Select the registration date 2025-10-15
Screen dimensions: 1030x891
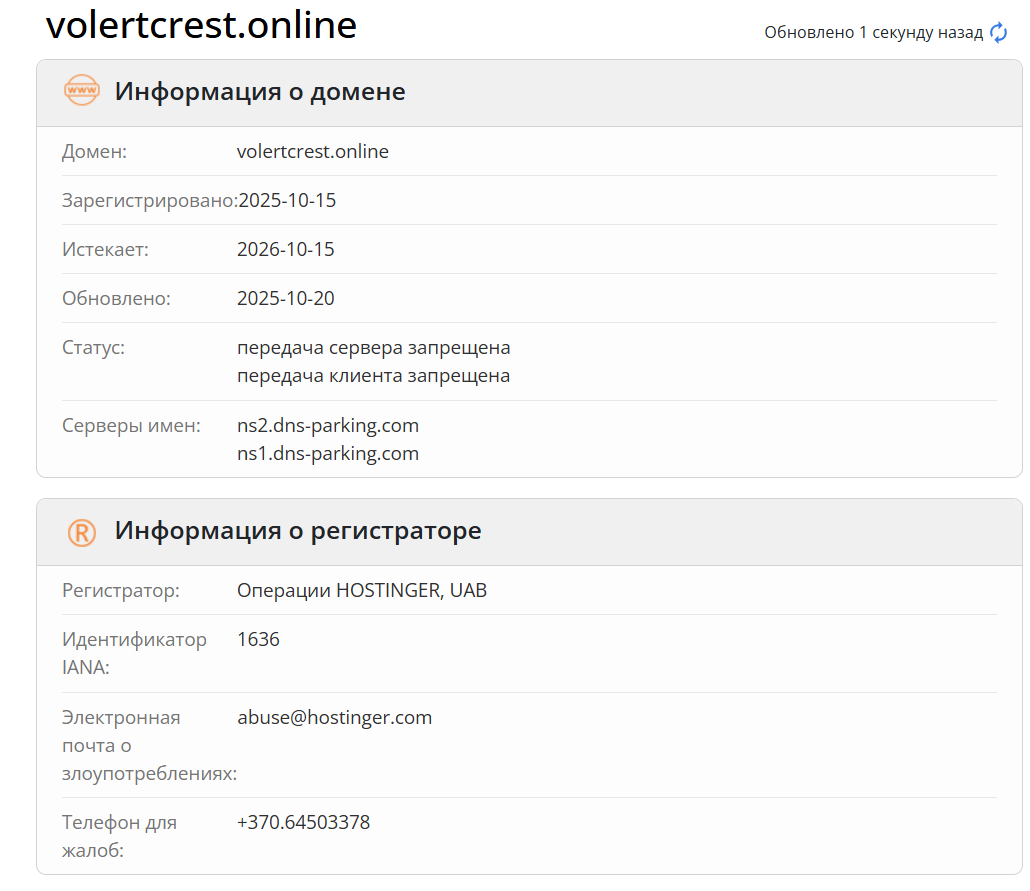coord(287,200)
